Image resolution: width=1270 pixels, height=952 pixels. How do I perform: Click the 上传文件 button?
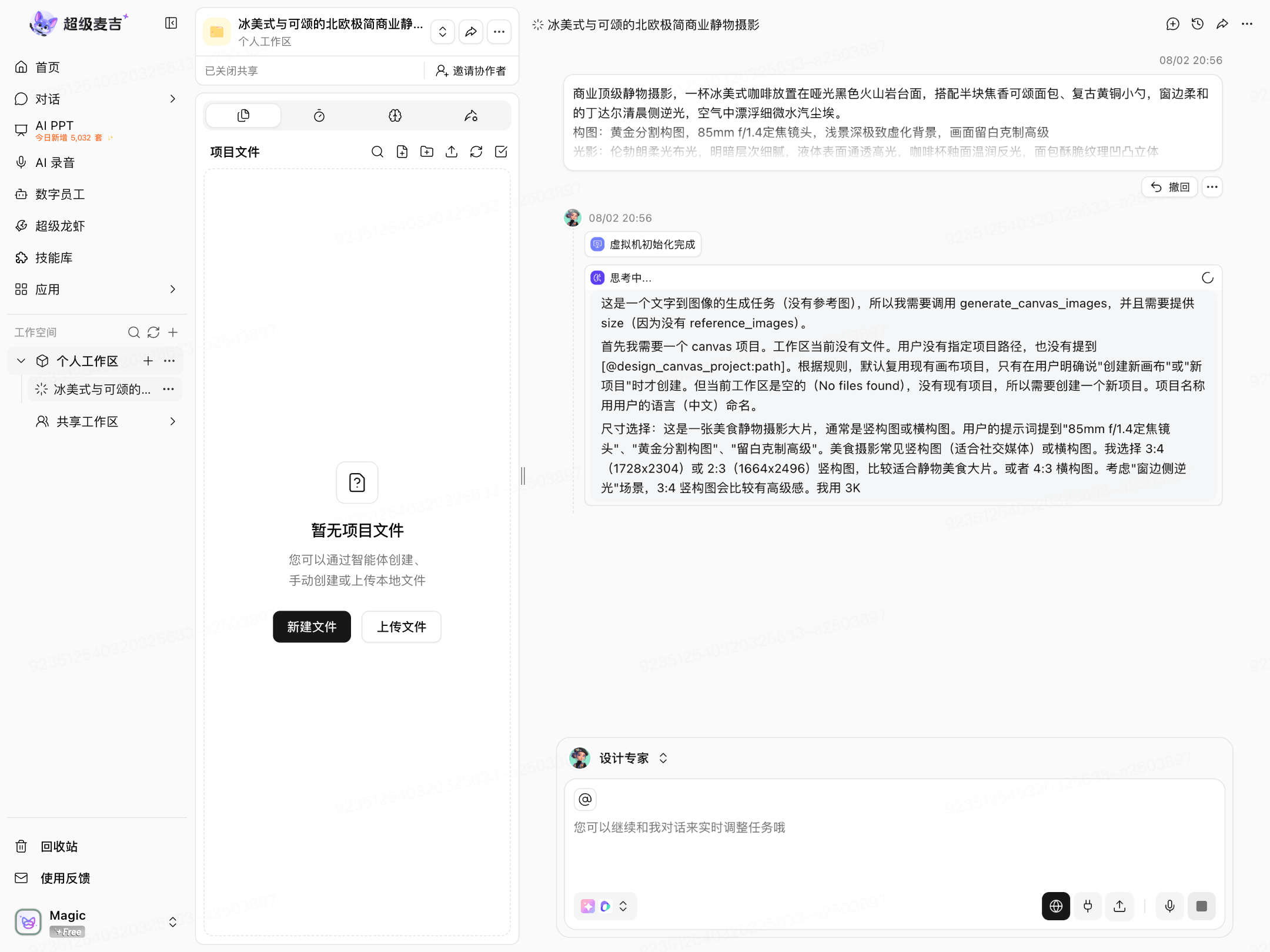[402, 627]
